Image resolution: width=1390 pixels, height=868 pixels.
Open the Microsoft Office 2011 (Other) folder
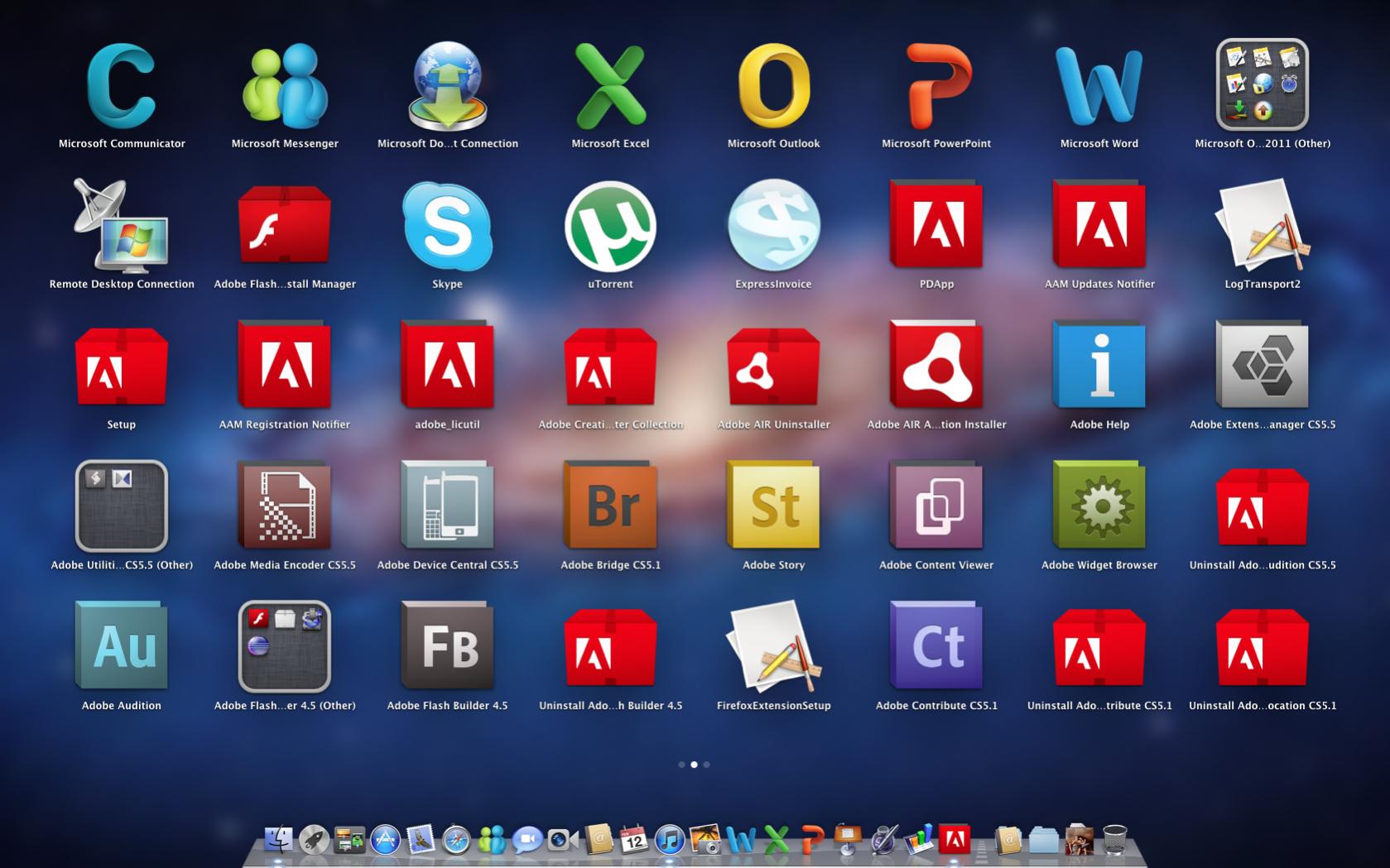click(1263, 84)
